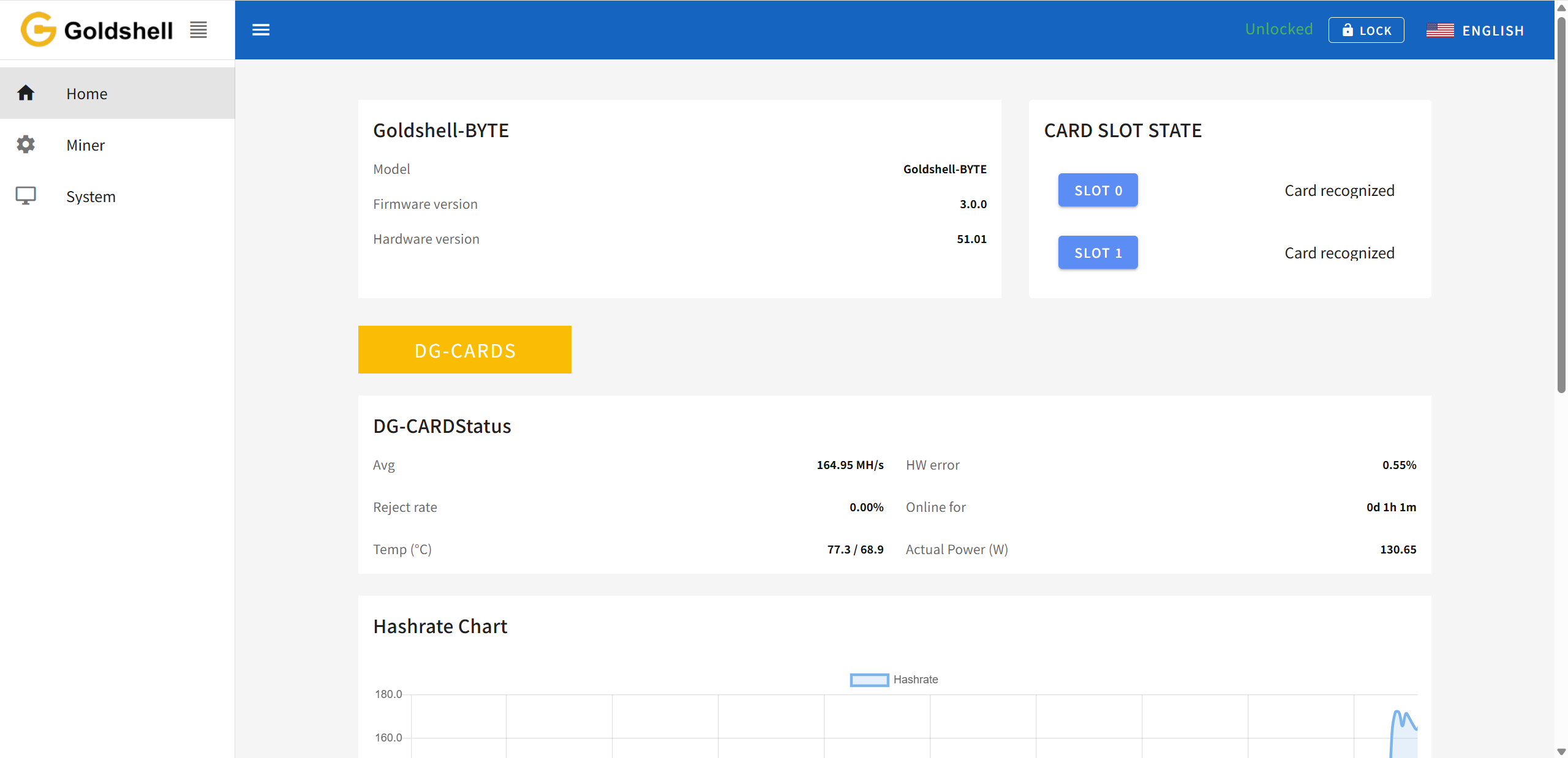
Task: Click the Firmware version label
Action: point(425,204)
